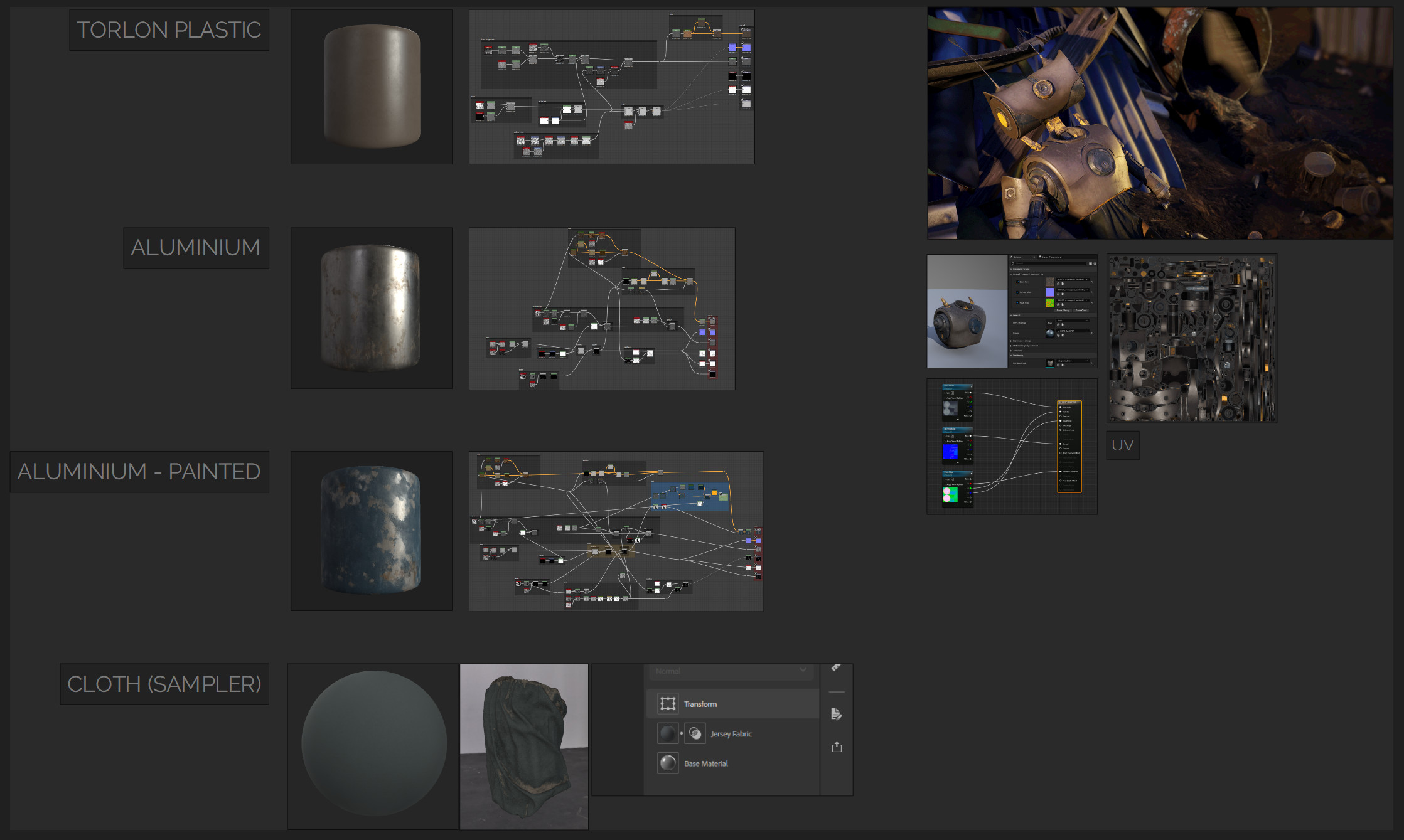Click the painted aluminium blue cylinder preview
1404x840 pixels.
[372, 531]
